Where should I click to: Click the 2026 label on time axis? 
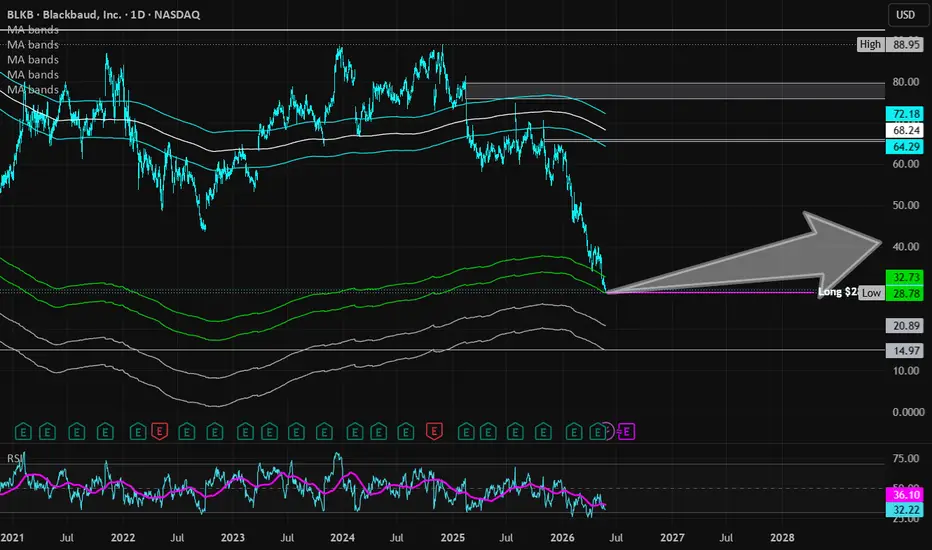pos(562,538)
